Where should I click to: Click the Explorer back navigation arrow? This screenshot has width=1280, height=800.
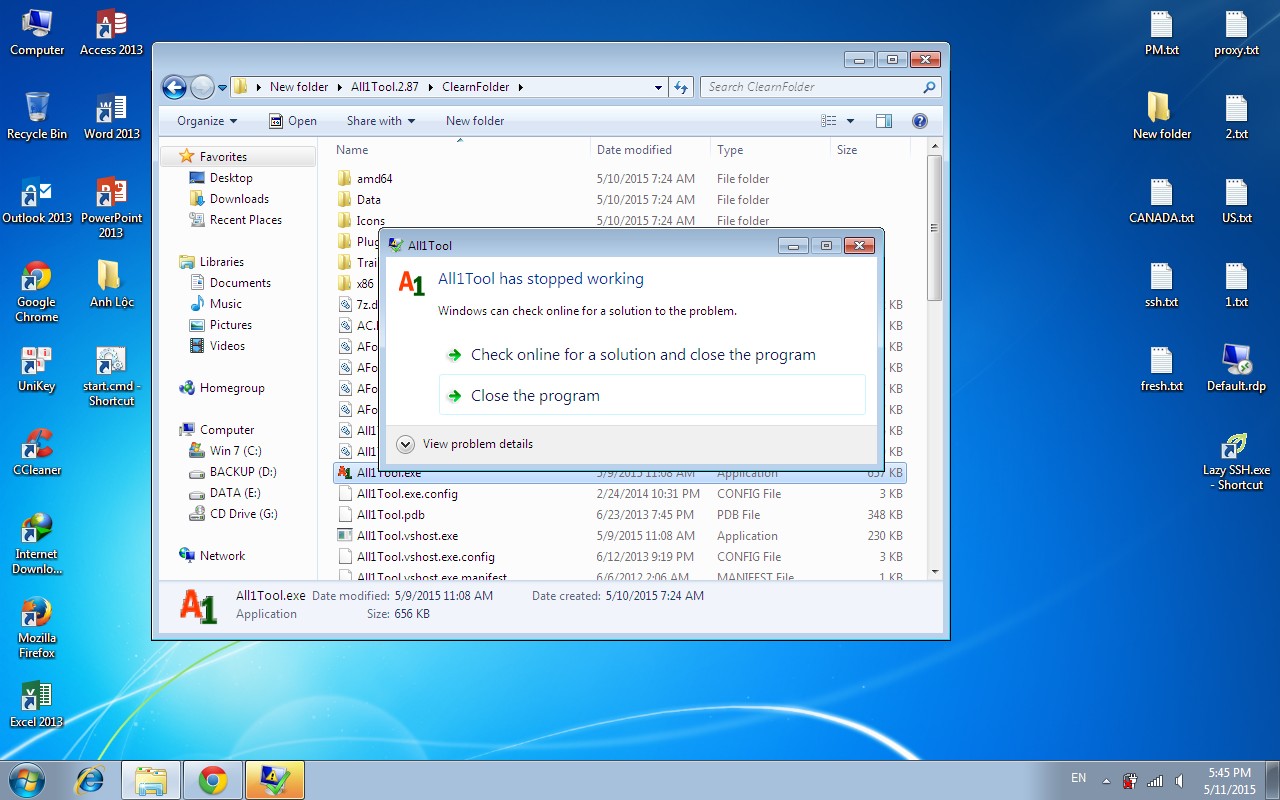pyautogui.click(x=174, y=87)
